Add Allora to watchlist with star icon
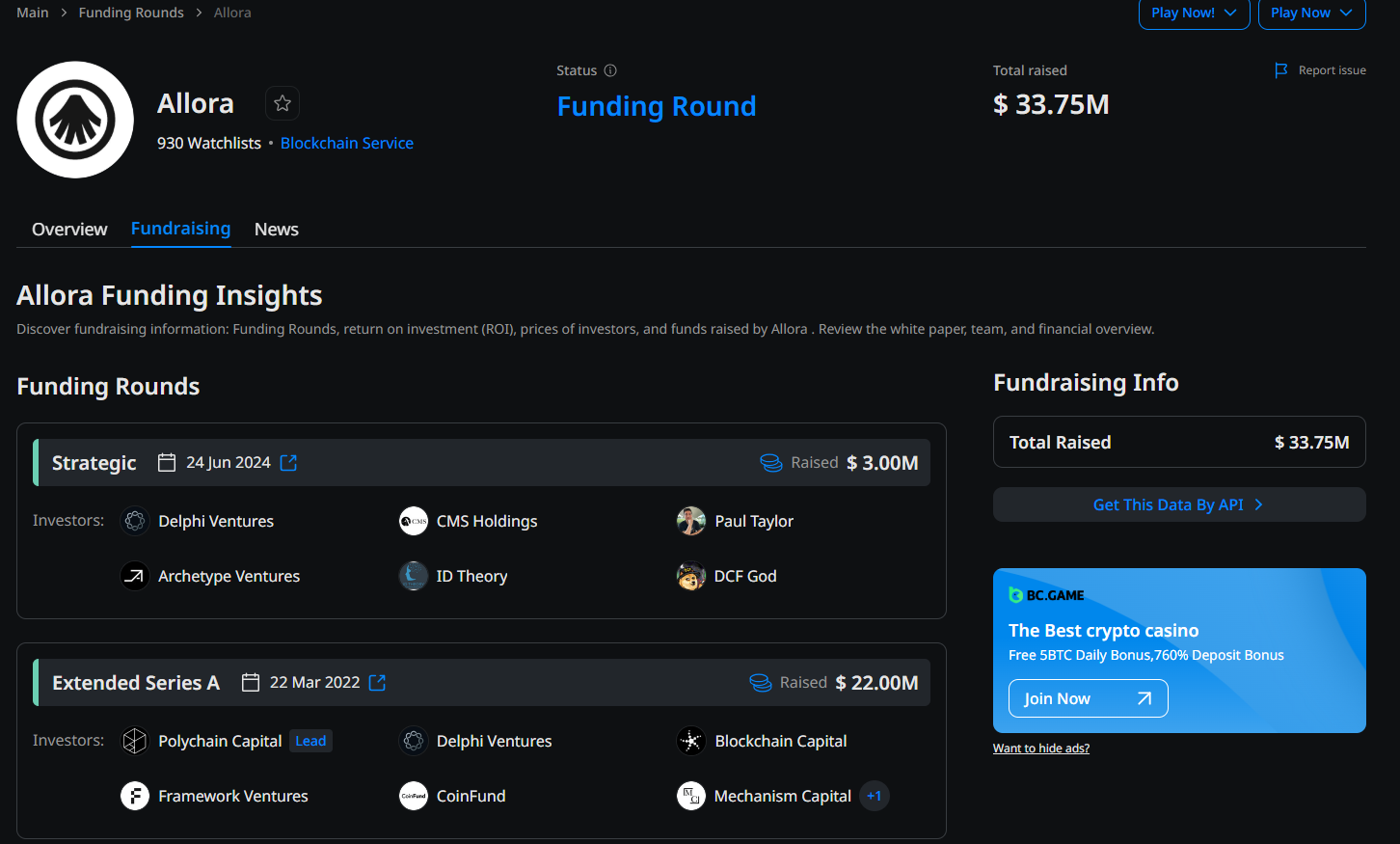This screenshot has width=1400, height=844. click(x=283, y=103)
